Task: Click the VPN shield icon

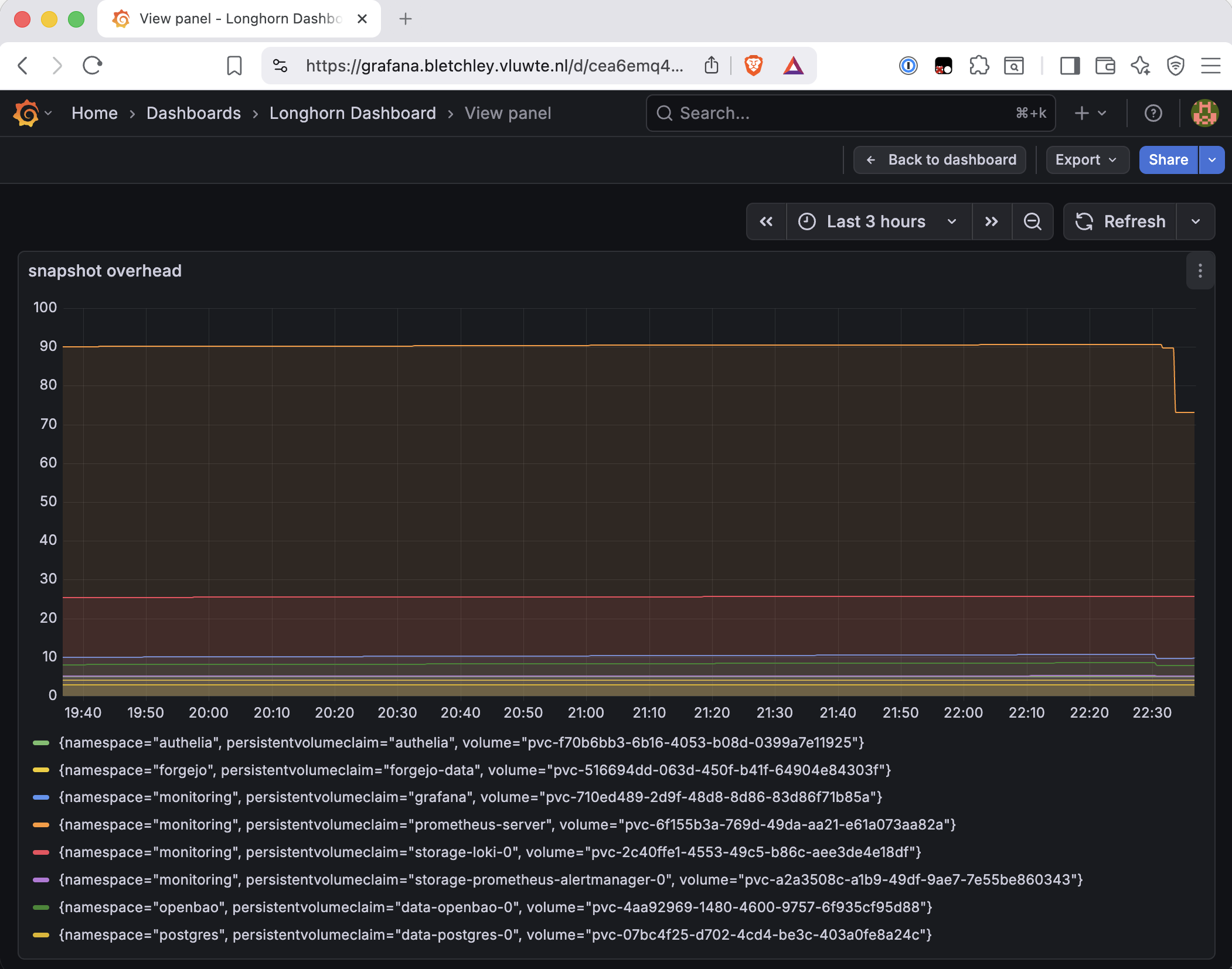Action: [x=1176, y=66]
